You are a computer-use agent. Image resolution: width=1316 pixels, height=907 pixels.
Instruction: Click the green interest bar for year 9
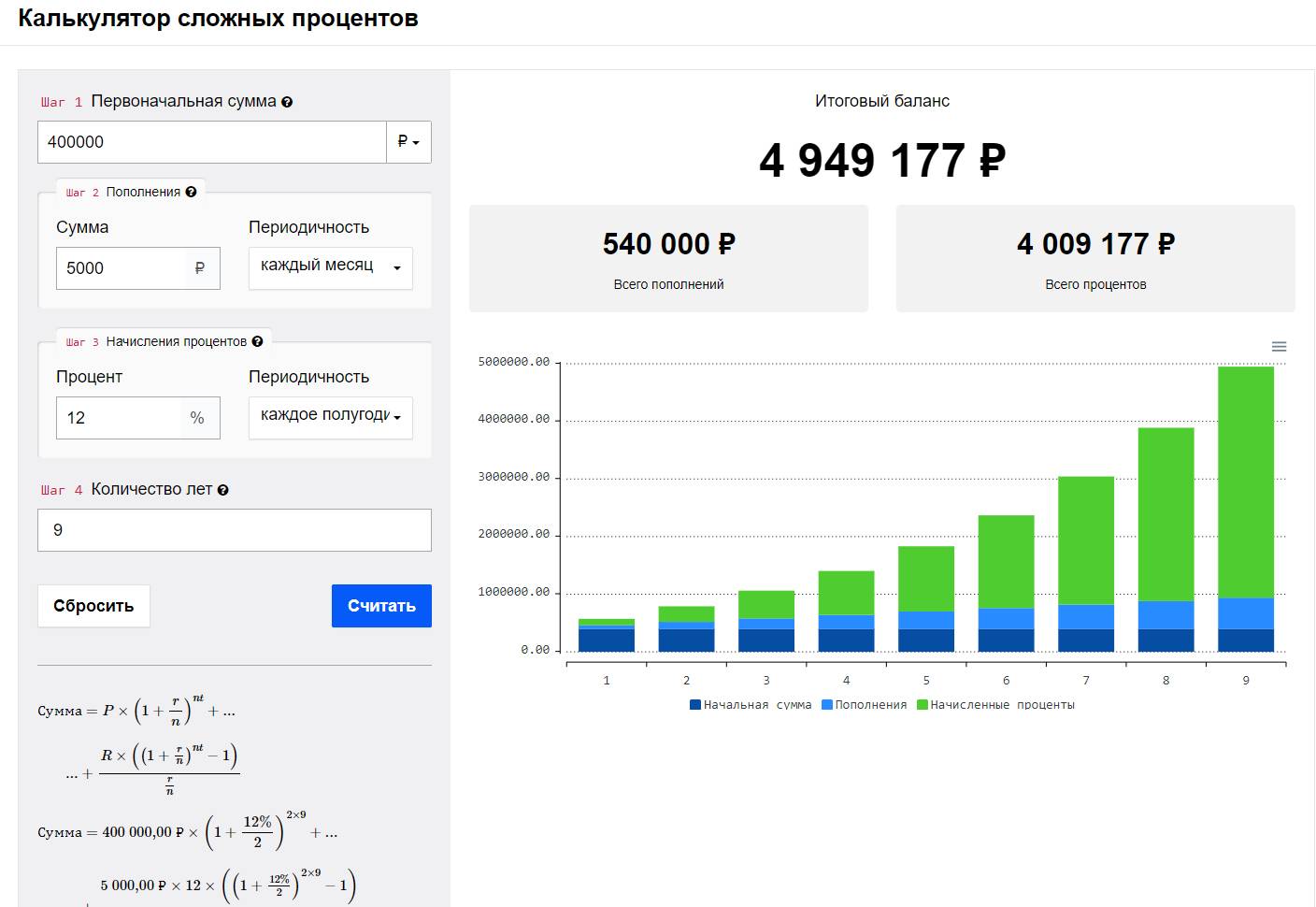1245,482
